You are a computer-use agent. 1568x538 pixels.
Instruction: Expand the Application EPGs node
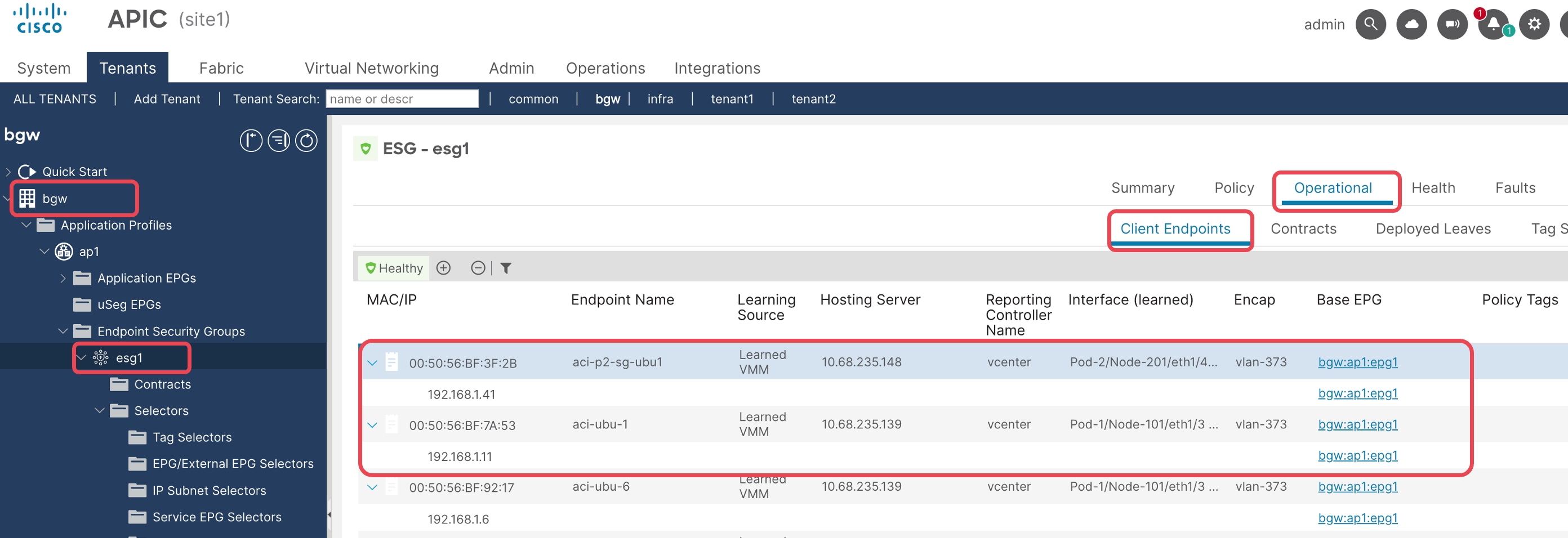[63, 278]
